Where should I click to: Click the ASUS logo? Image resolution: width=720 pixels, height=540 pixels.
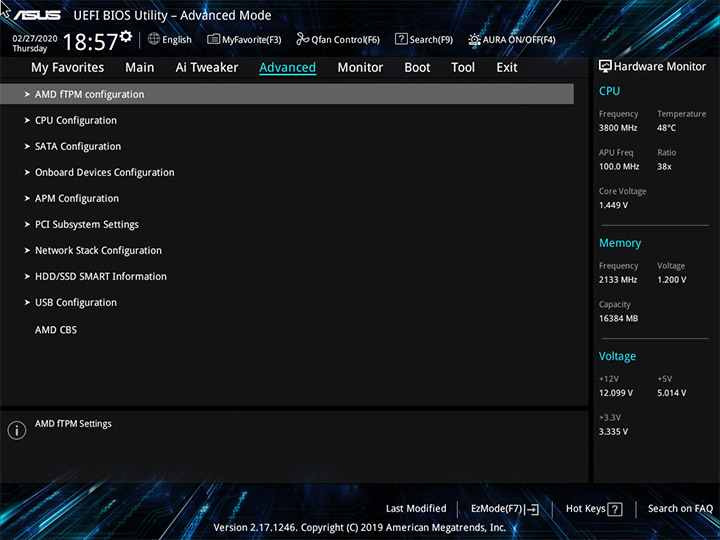(37, 15)
